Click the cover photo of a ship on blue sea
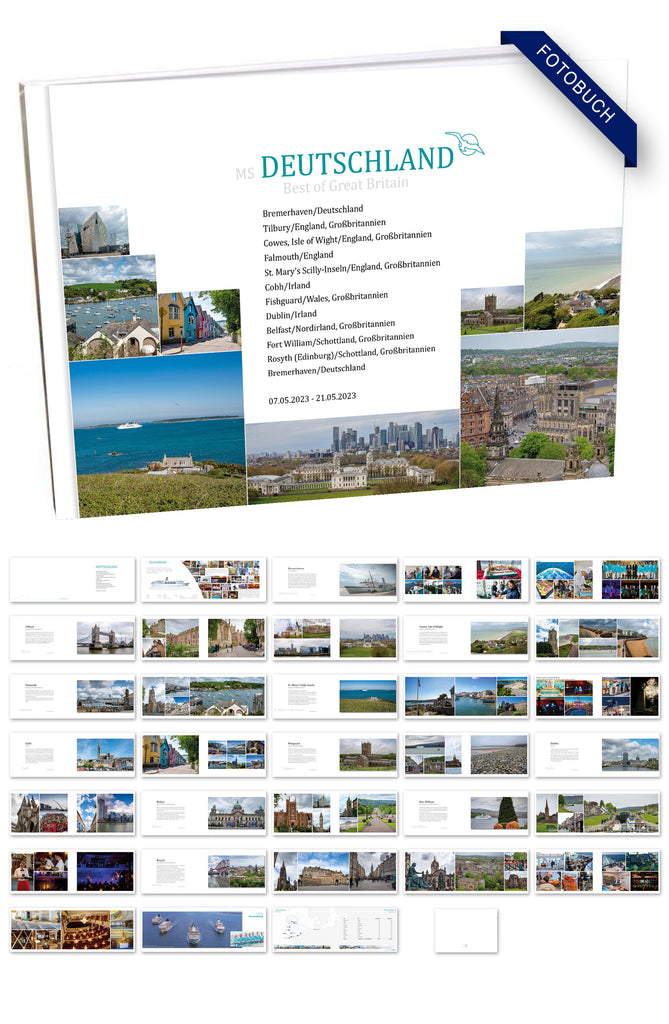The height and width of the screenshot is (1024, 669). point(159,434)
